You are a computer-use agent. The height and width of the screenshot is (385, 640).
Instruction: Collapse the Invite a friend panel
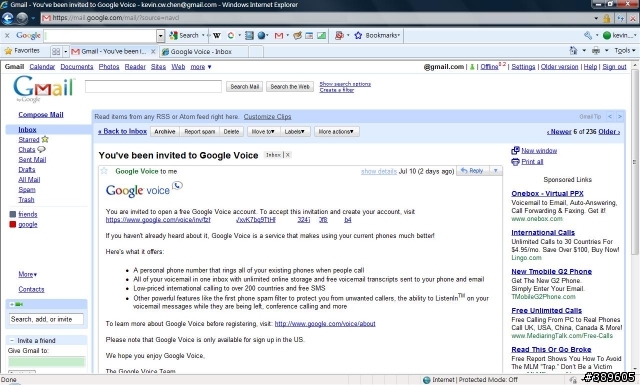11,340
